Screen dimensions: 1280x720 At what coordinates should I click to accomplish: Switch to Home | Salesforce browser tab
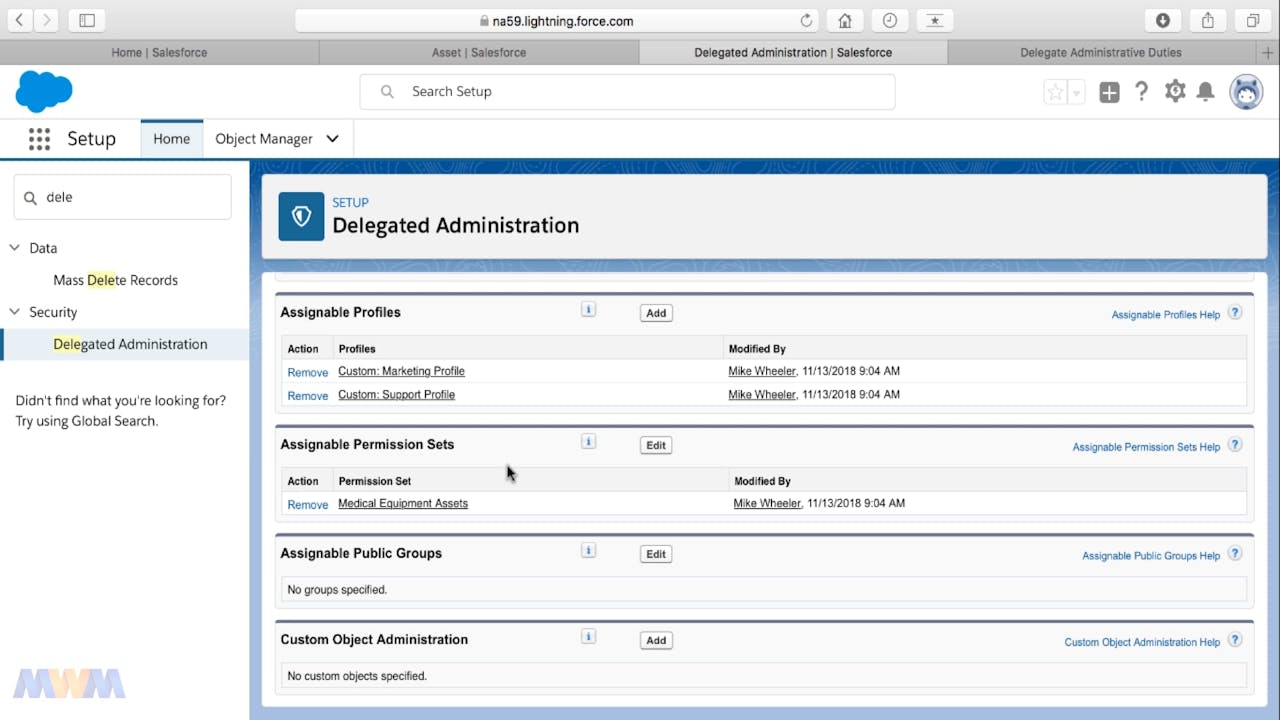[159, 52]
